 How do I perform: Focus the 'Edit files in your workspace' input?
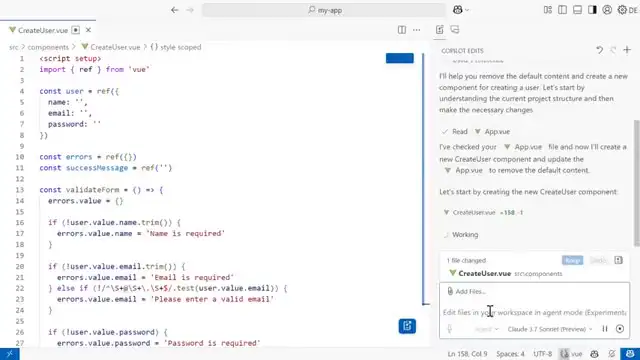coord(534,312)
